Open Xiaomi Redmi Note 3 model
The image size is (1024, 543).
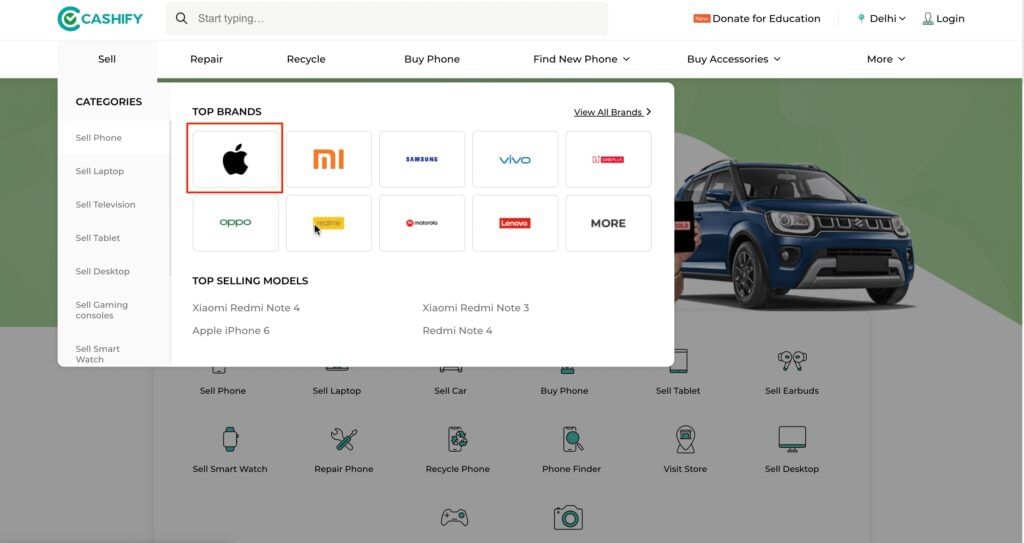475,308
